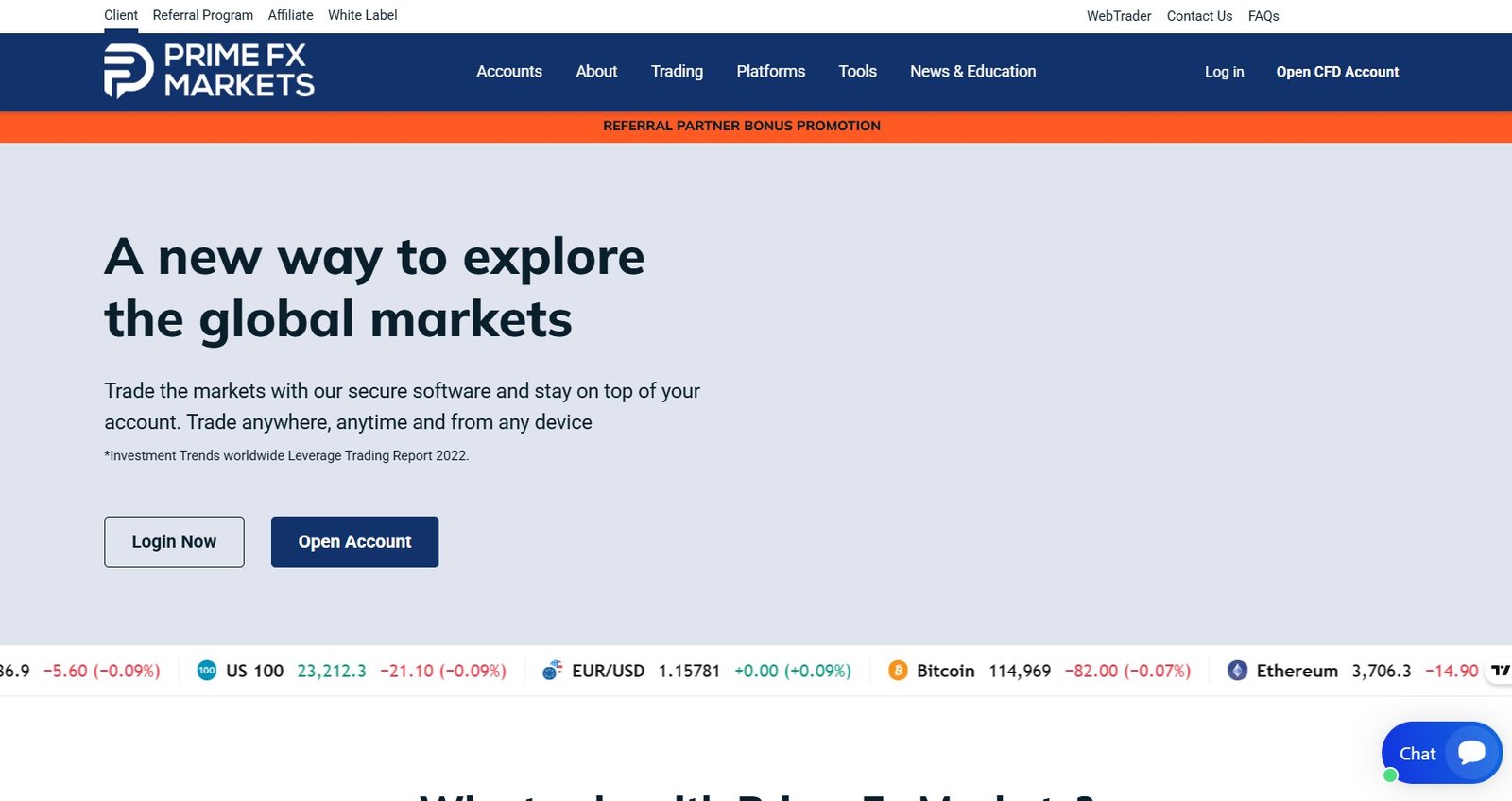This screenshot has width=1512, height=801.
Task: Click the EUR/USD currency pair icon
Action: (552, 671)
